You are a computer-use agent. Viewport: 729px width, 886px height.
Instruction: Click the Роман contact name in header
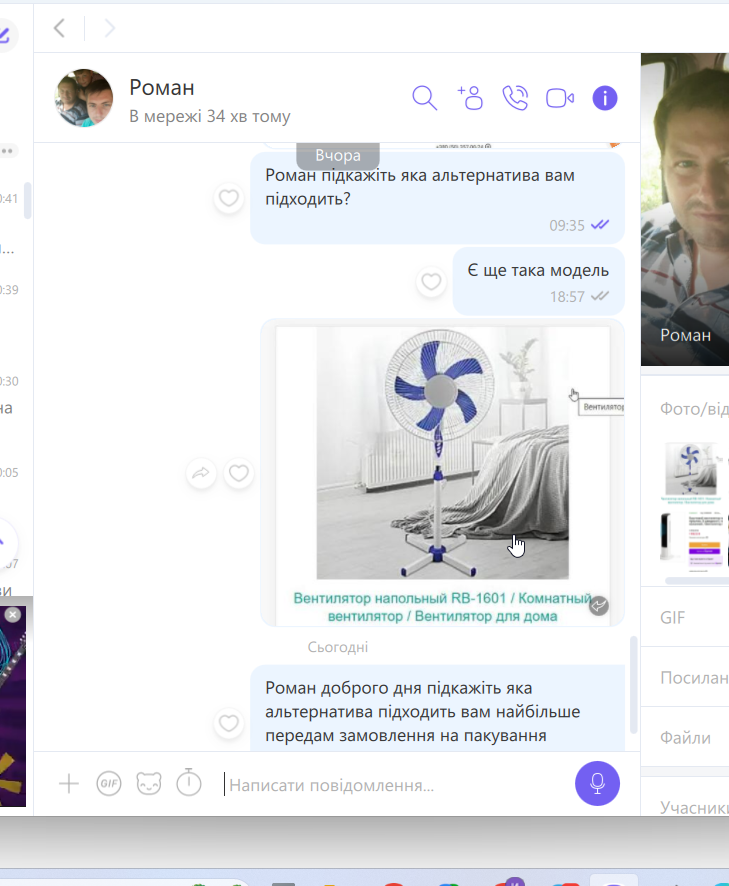pyautogui.click(x=162, y=88)
